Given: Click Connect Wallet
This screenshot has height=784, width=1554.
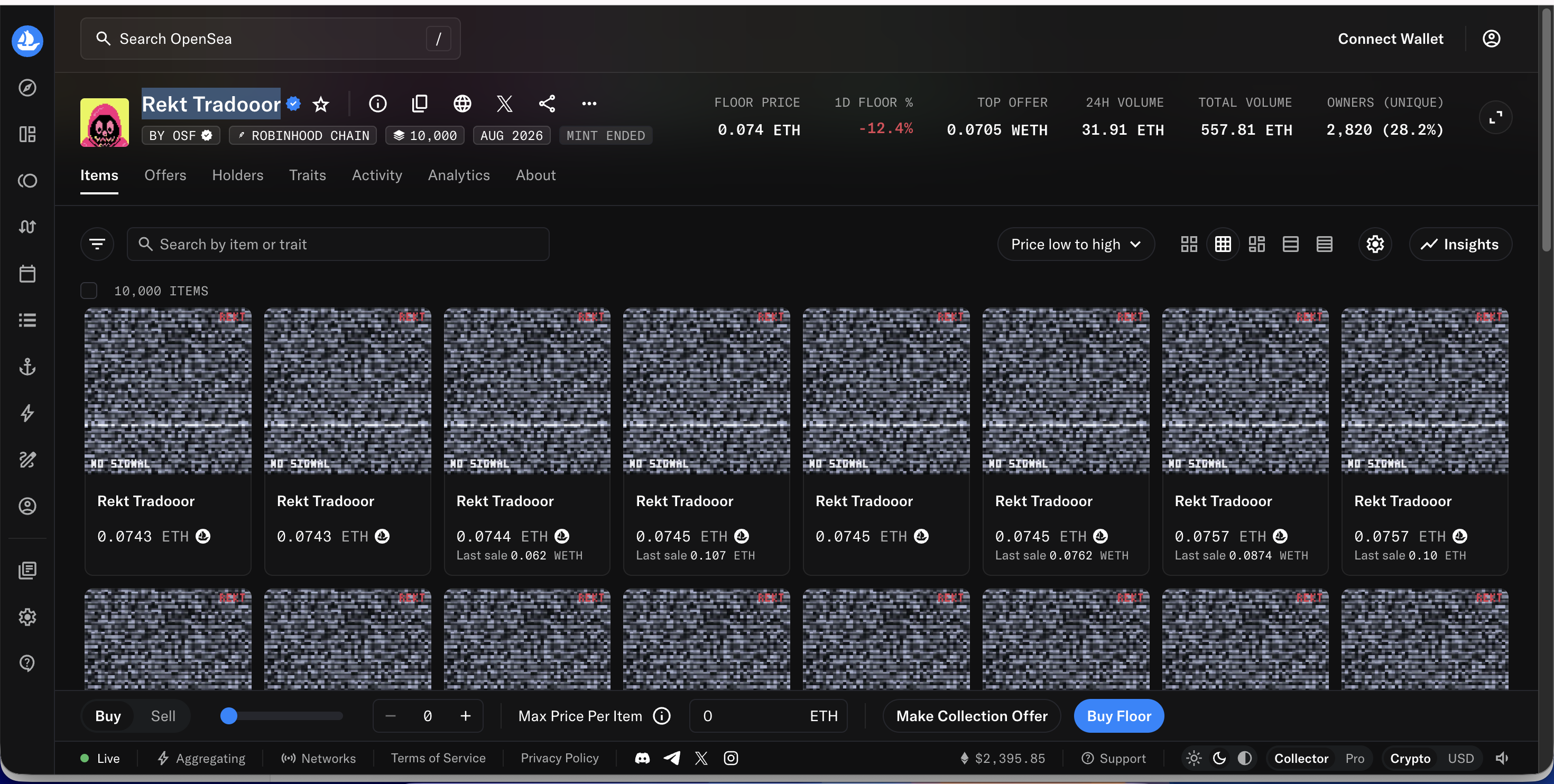Looking at the screenshot, I should 1390,39.
